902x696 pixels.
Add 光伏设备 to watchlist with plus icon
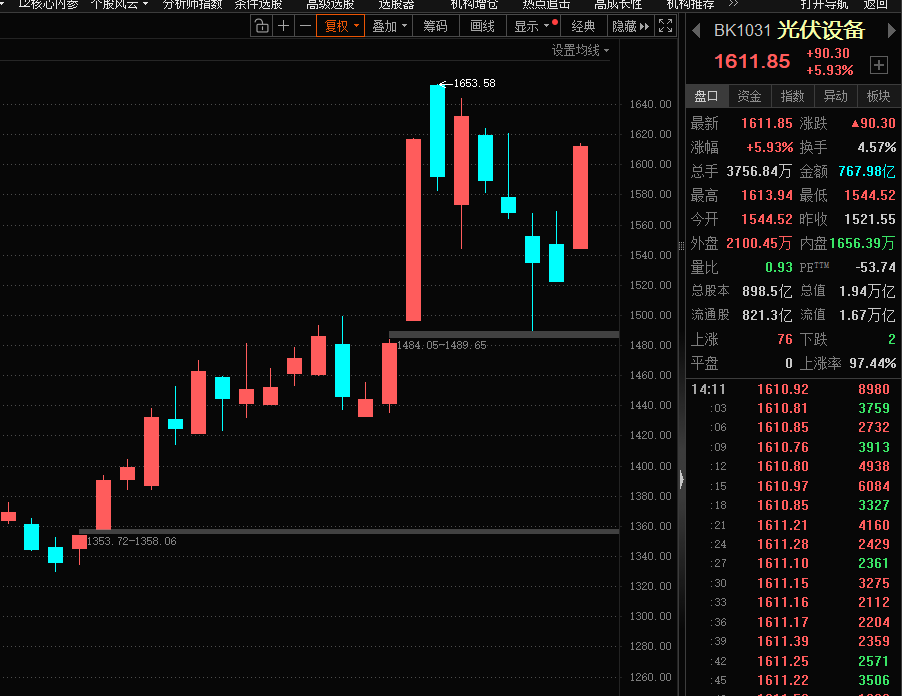pos(879,65)
